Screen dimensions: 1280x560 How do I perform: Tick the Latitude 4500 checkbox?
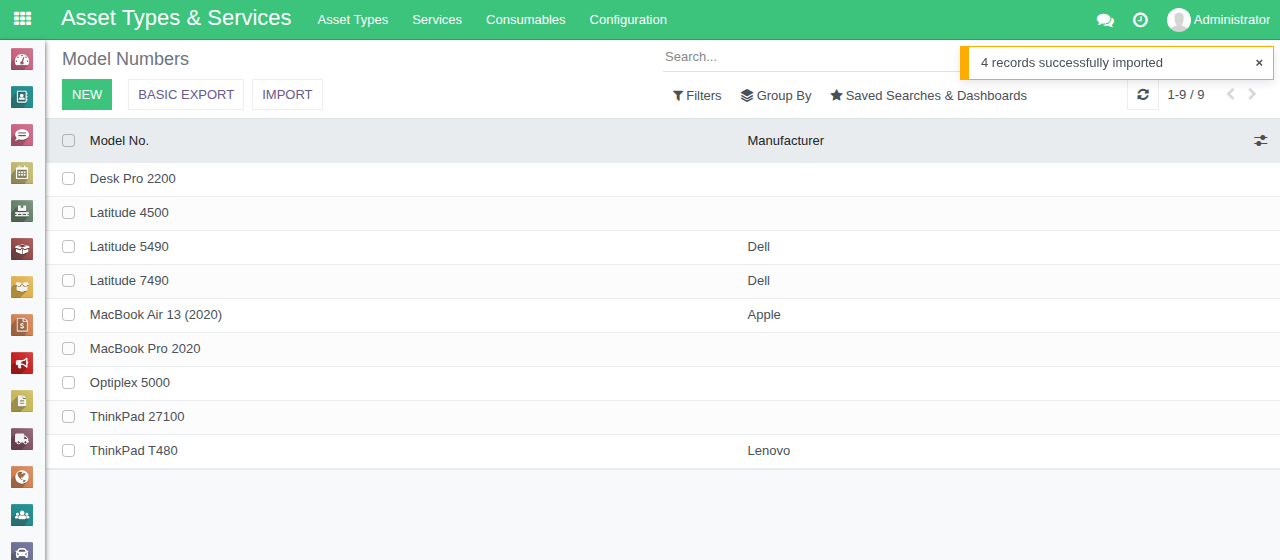tap(69, 213)
